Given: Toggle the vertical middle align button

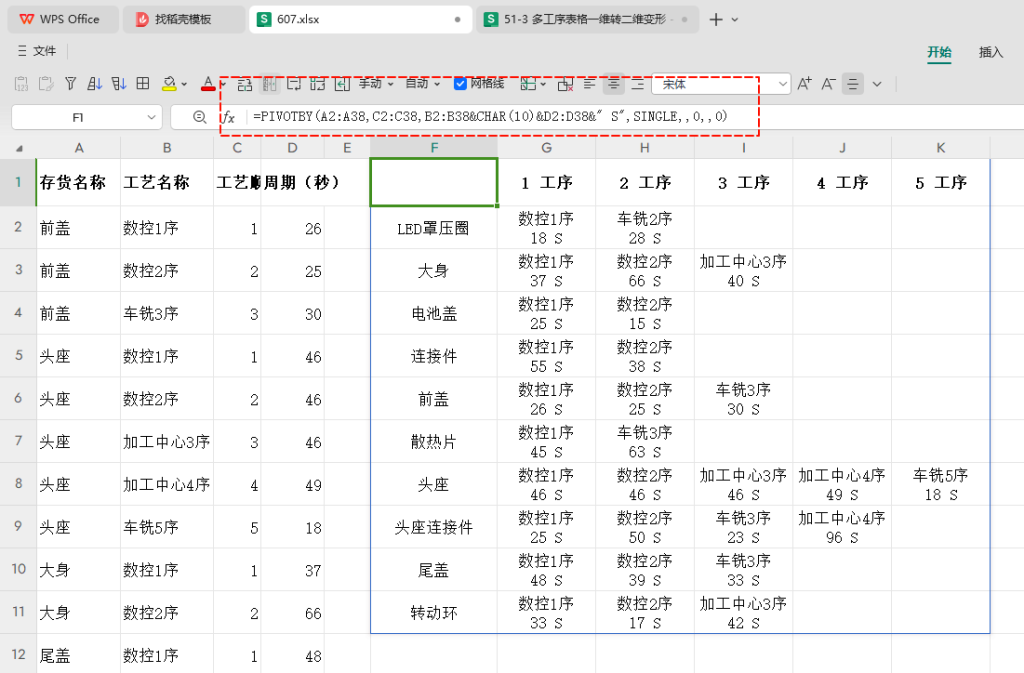Looking at the screenshot, I should [852, 84].
